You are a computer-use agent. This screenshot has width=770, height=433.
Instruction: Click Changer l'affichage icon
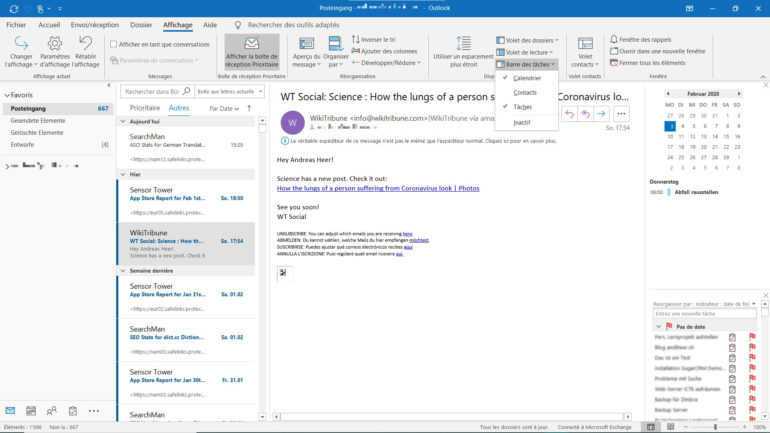click(21, 43)
